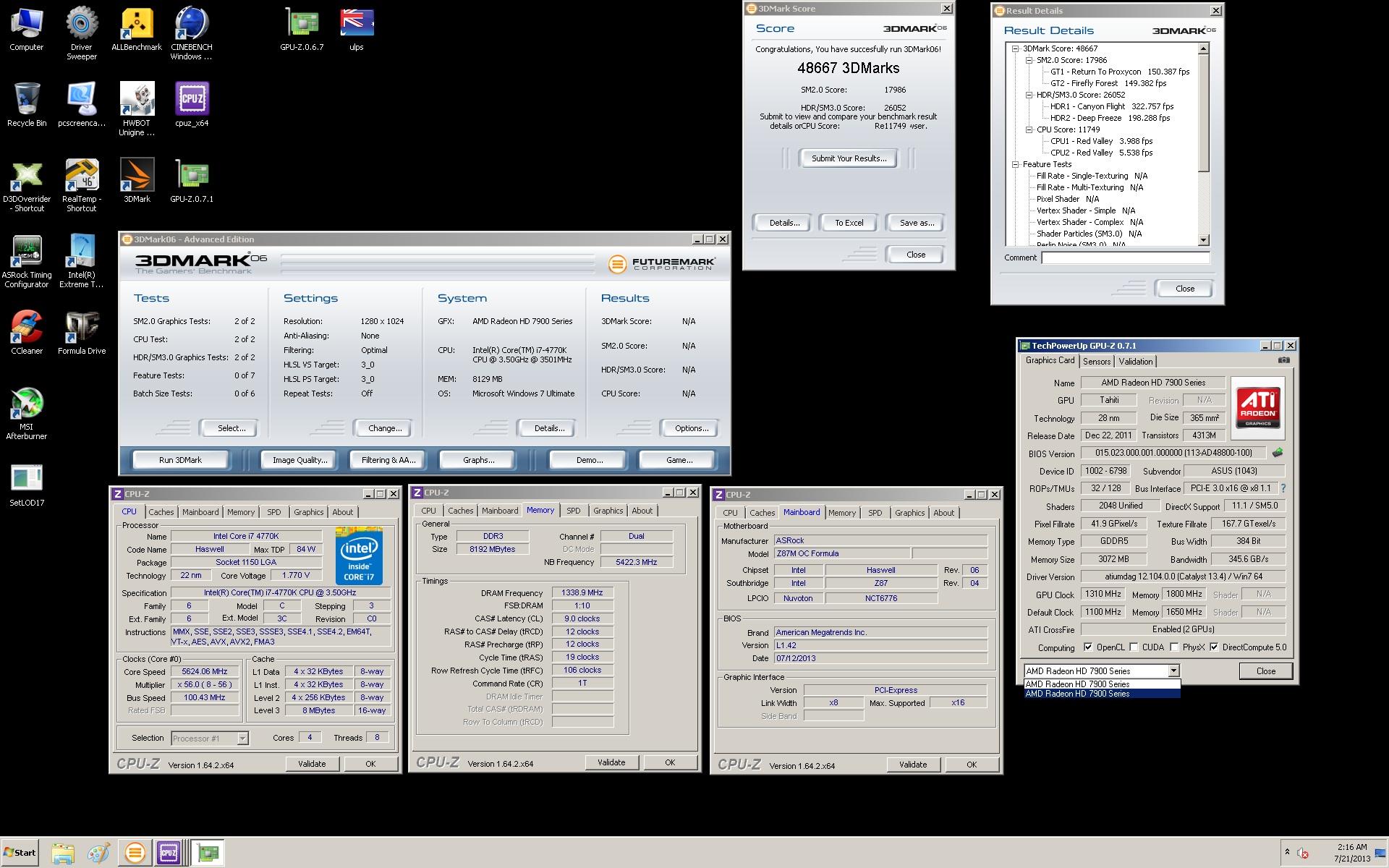Switch to CPU-Z taskbar button
This screenshot has width=1389, height=868.
[169, 853]
